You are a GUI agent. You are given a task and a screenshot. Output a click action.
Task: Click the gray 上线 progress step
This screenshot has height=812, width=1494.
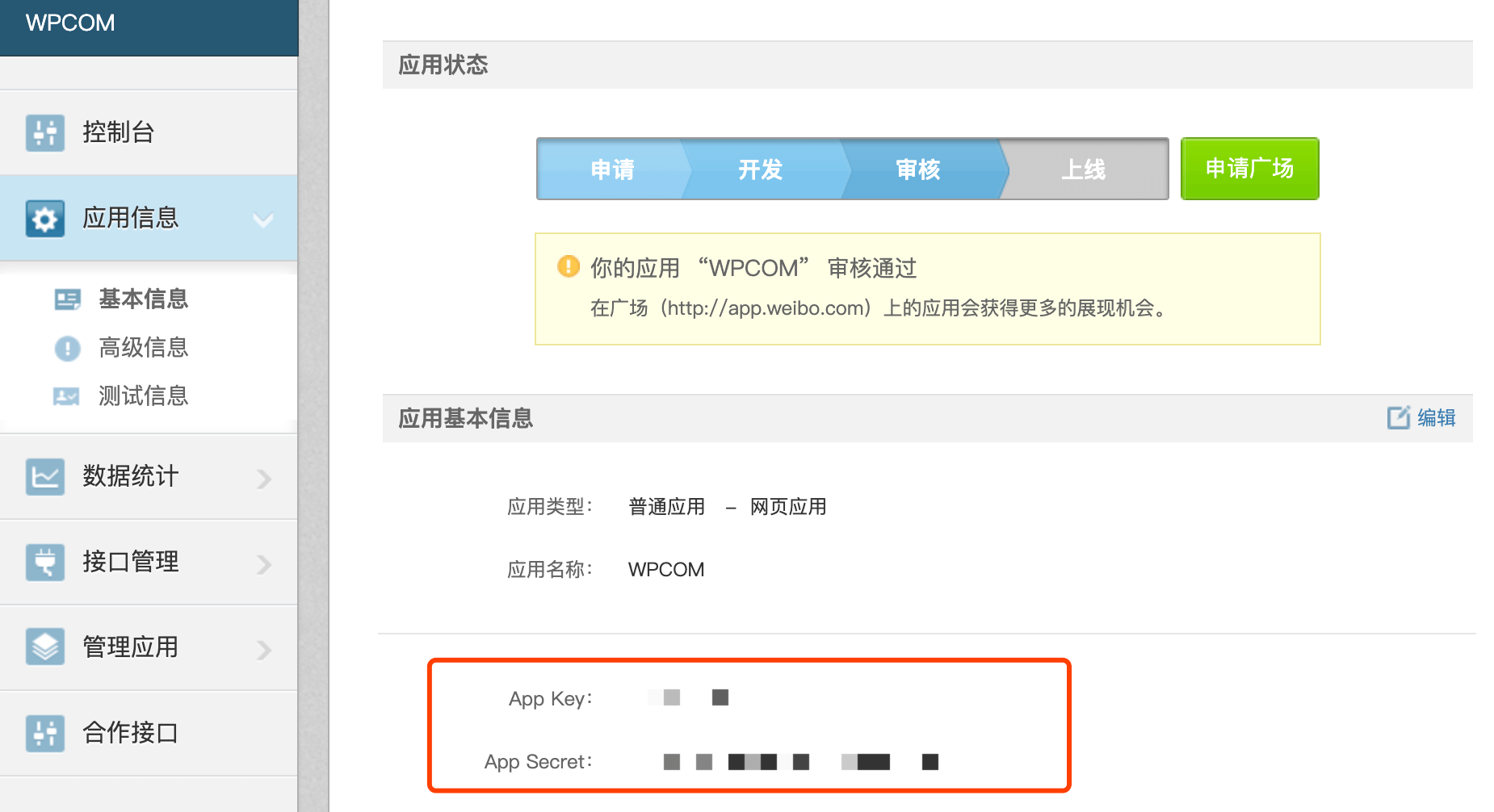[x=1084, y=170]
